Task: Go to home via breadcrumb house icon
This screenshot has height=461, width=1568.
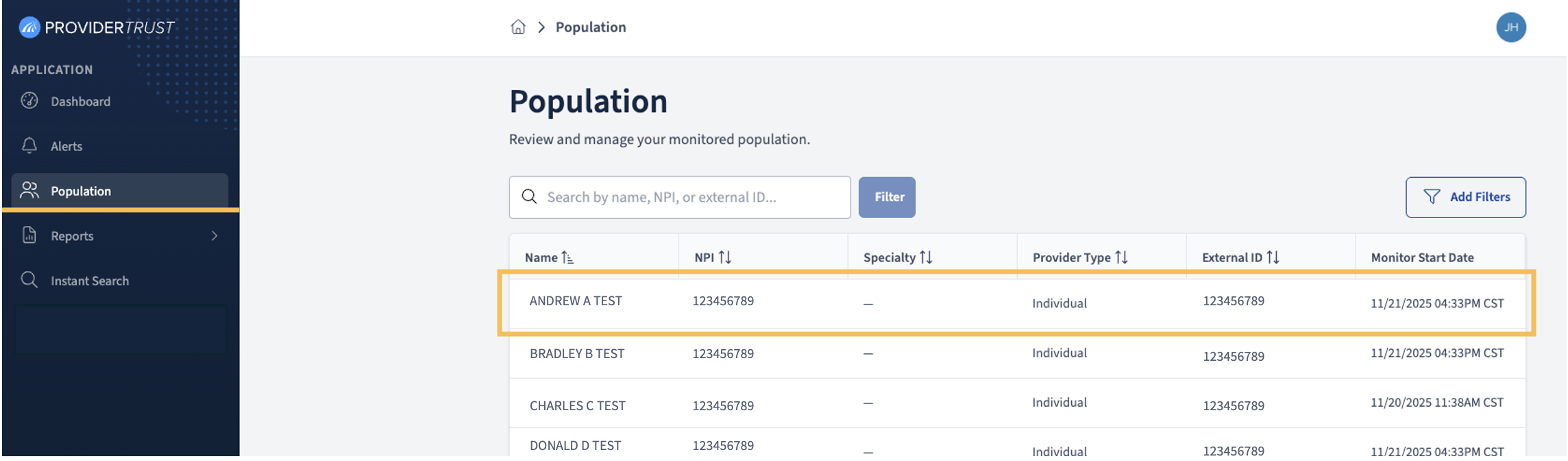Action: (518, 27)
